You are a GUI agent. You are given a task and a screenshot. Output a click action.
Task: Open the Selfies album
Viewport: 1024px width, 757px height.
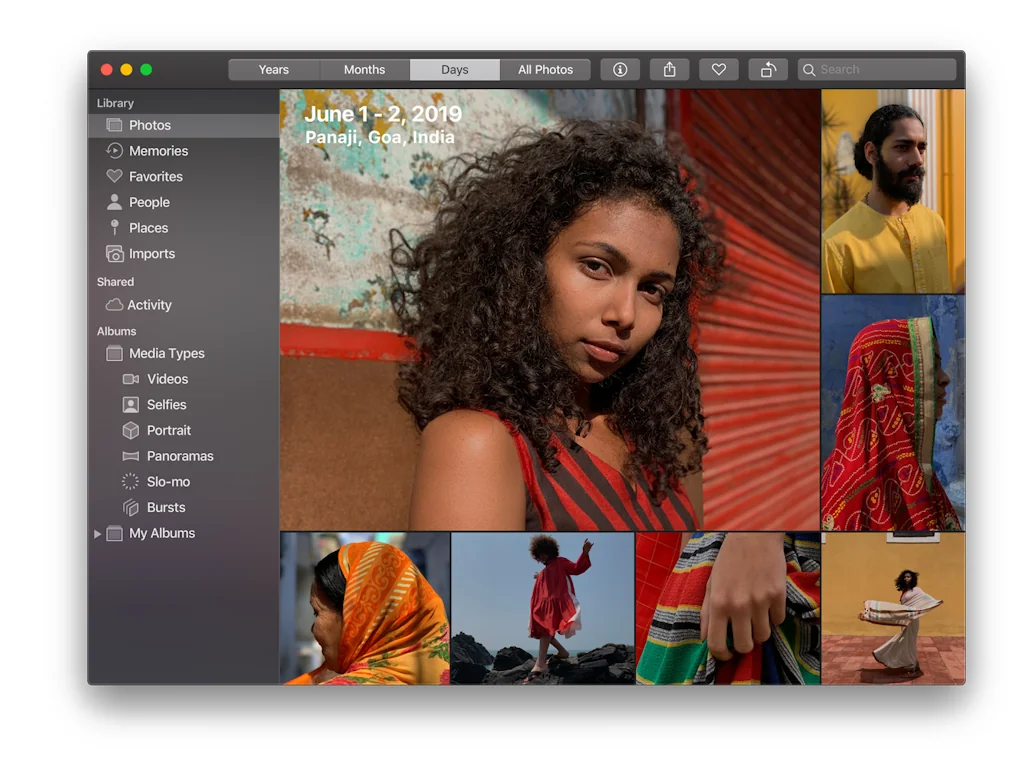(163, 404)
